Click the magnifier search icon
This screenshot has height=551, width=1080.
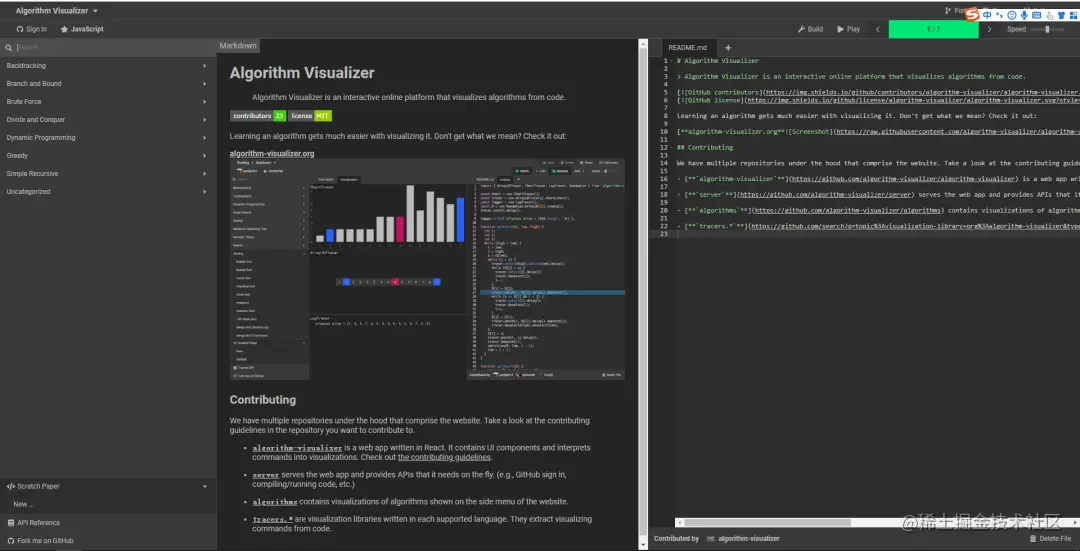(x=9, y=48)
